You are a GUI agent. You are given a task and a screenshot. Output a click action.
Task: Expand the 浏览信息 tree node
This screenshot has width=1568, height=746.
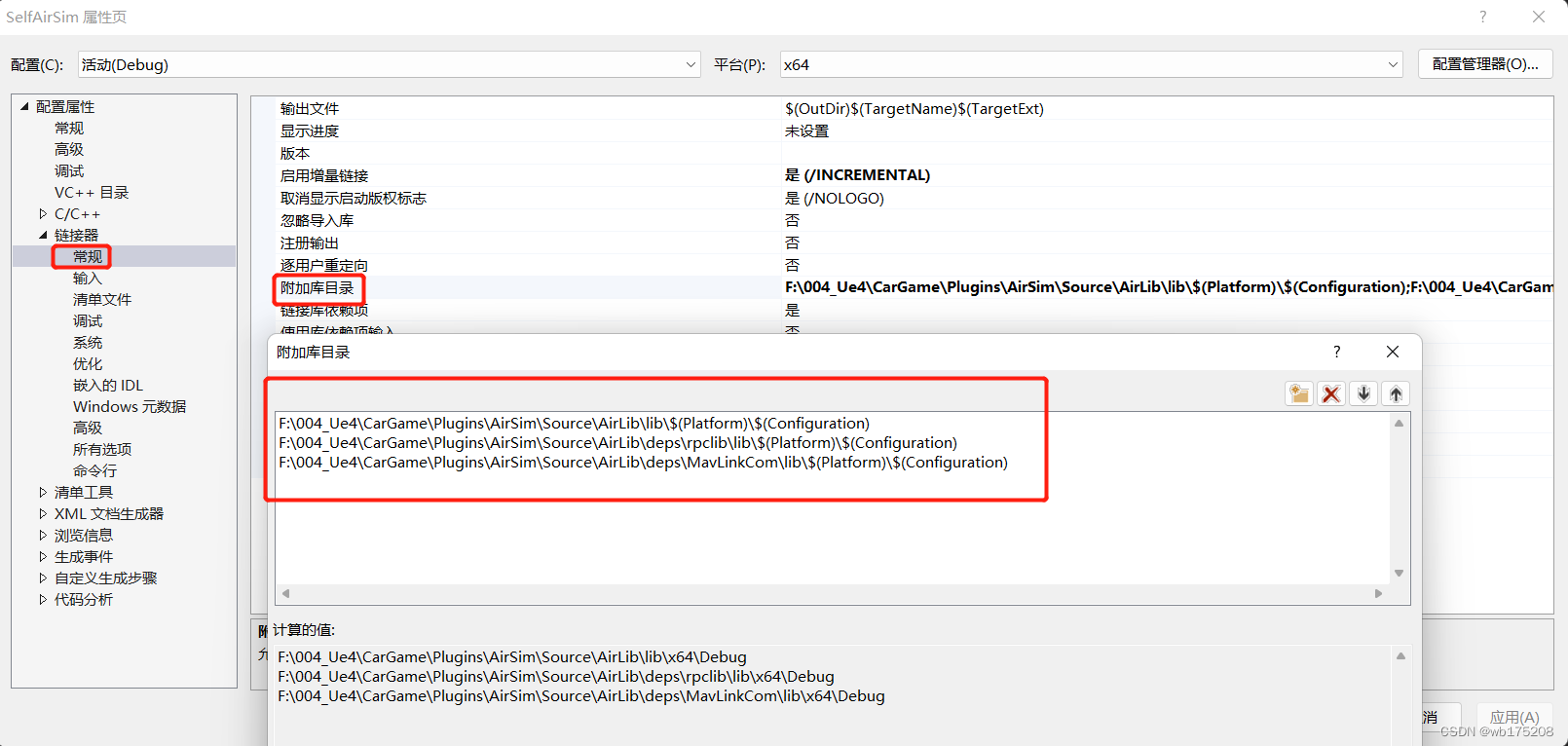pyautogui.click(x=43, y=535)
